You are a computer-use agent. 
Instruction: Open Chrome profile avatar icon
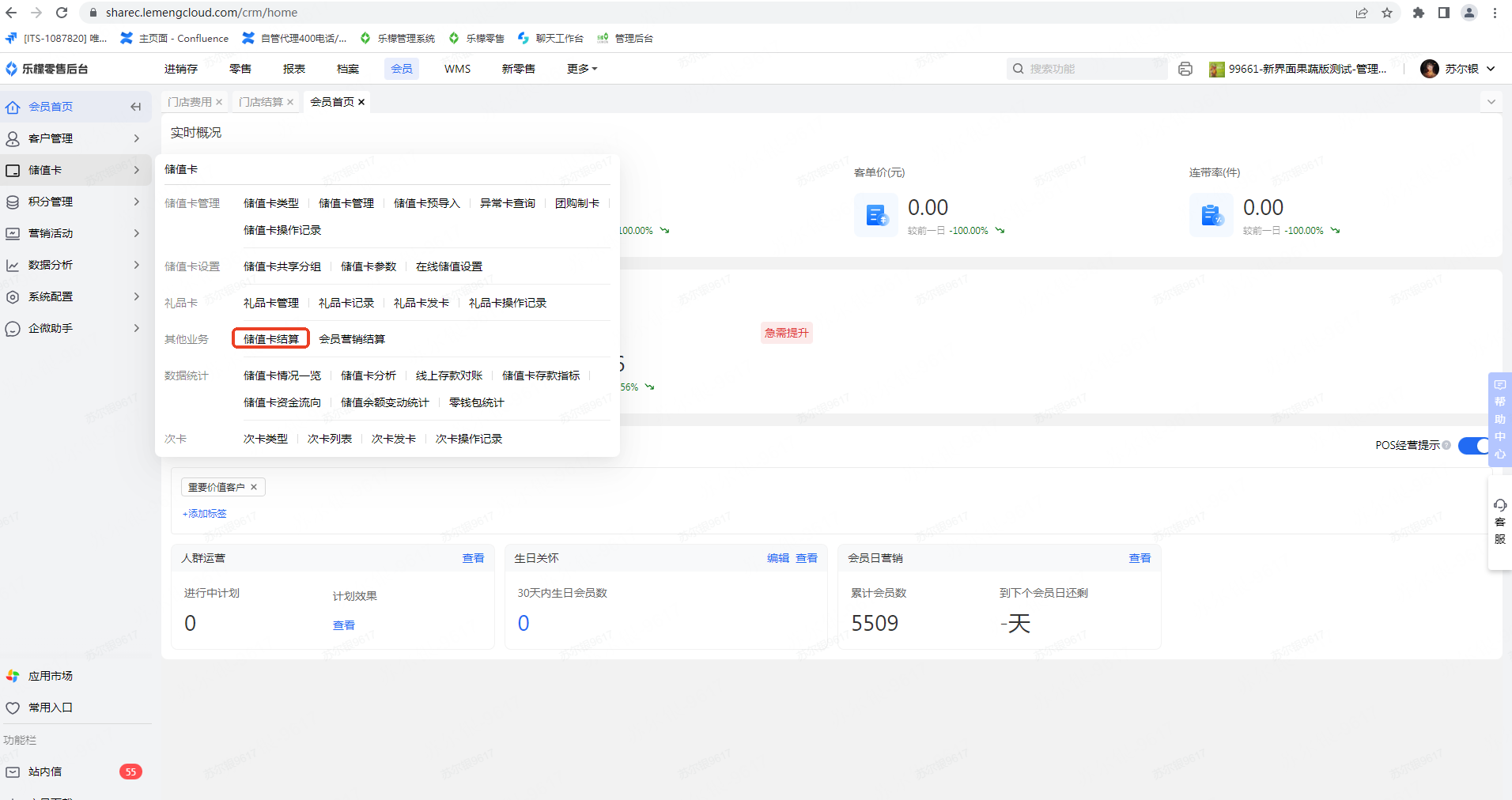tap(1469, 13)
